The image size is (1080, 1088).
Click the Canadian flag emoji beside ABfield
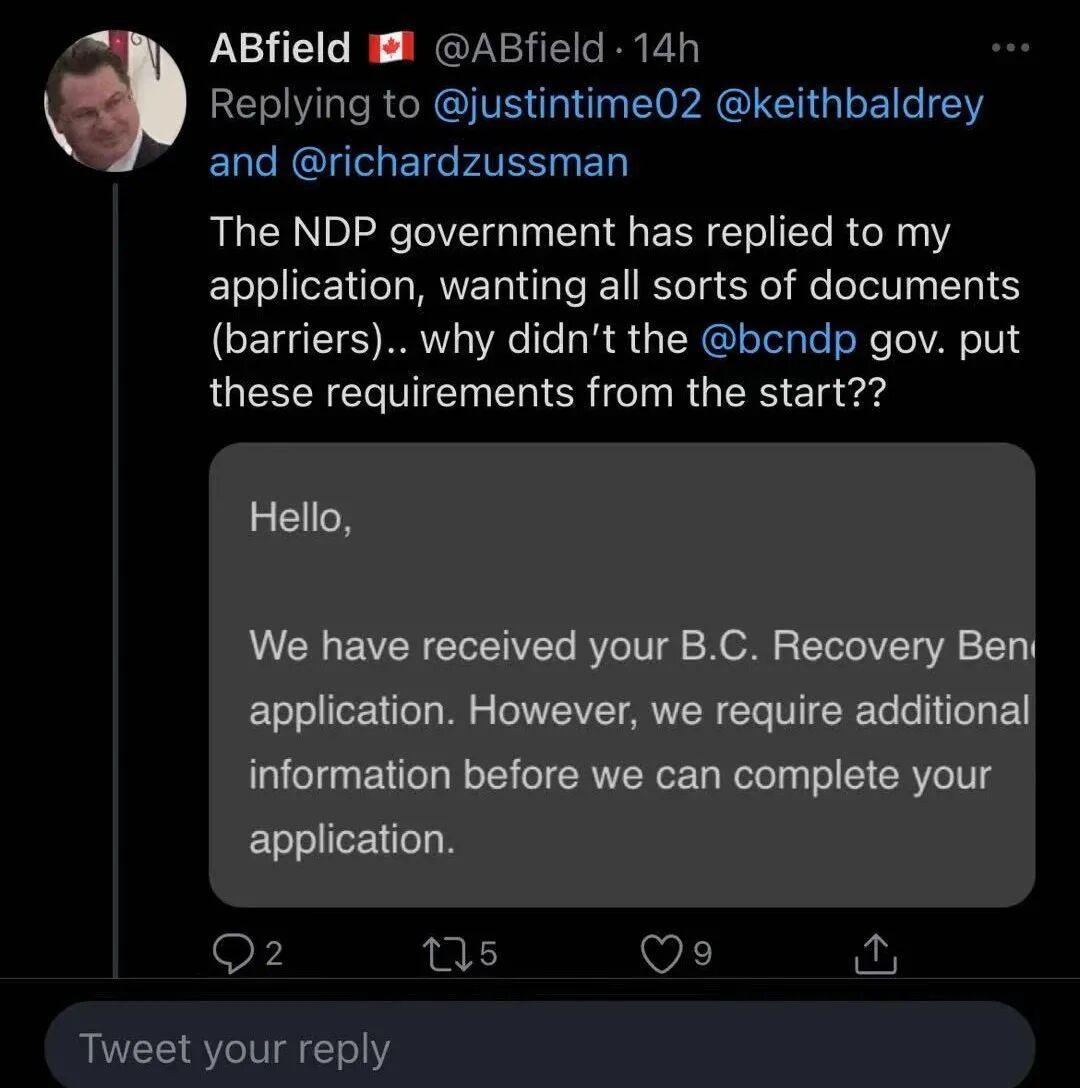click(x=391, y=49)
